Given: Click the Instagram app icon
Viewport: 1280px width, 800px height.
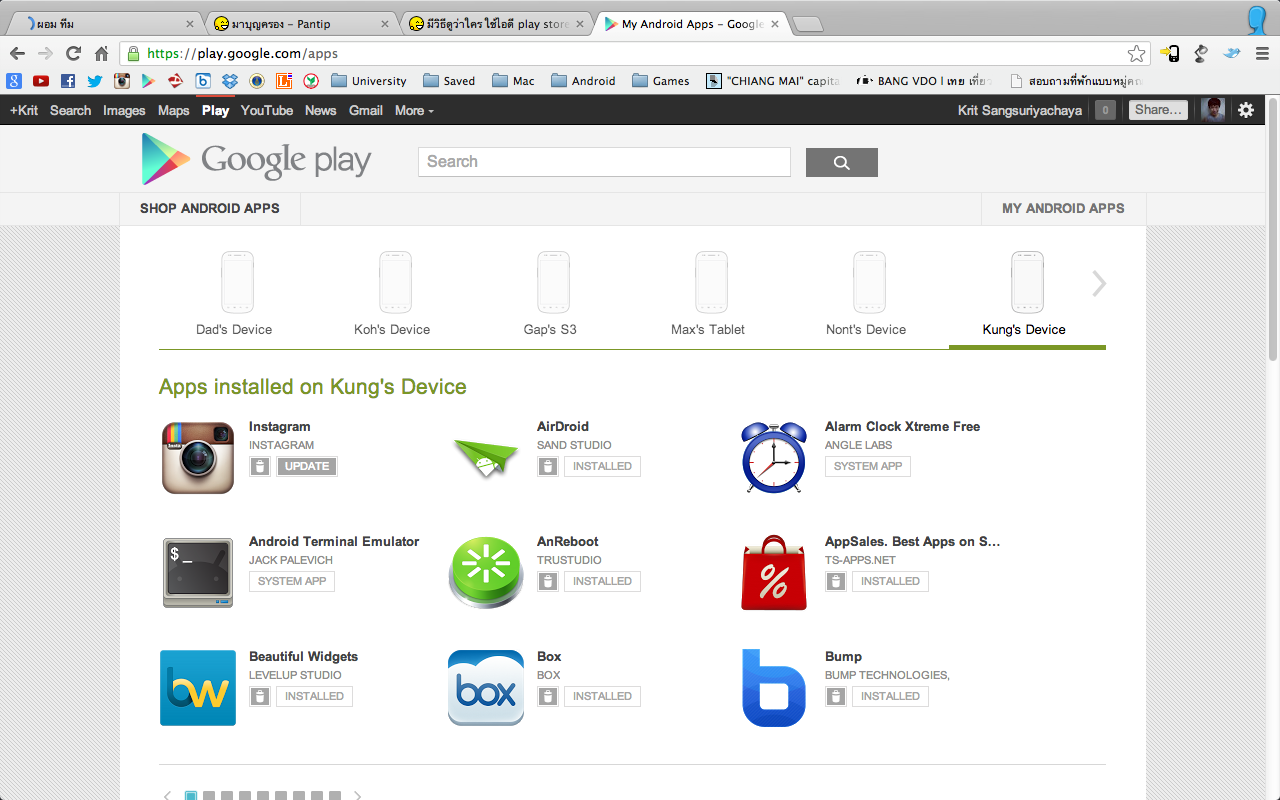Looking at the screenshot, I should coord(198,457).
